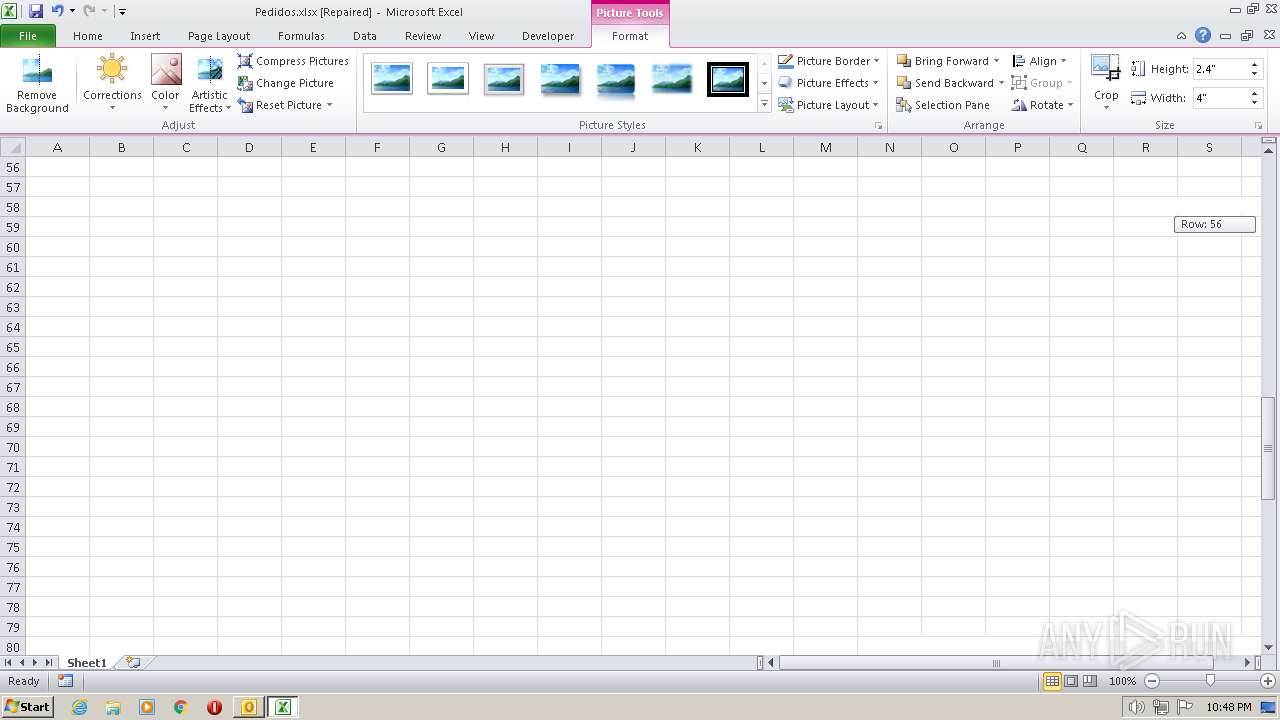Open Excel Help question mark

pyautogui.click(x=1203, y=36)
